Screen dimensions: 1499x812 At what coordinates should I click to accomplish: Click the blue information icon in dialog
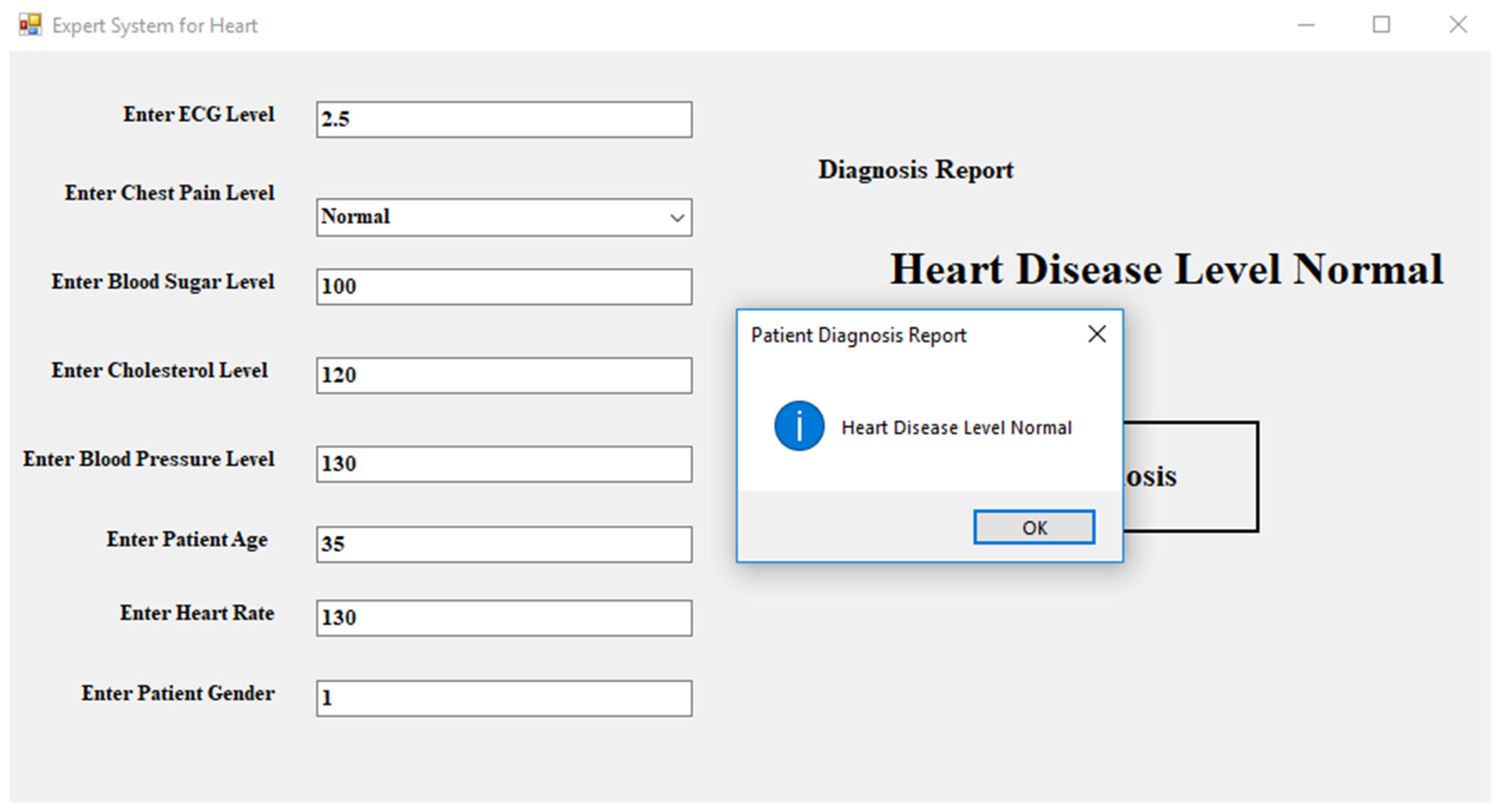coord(799,427)
